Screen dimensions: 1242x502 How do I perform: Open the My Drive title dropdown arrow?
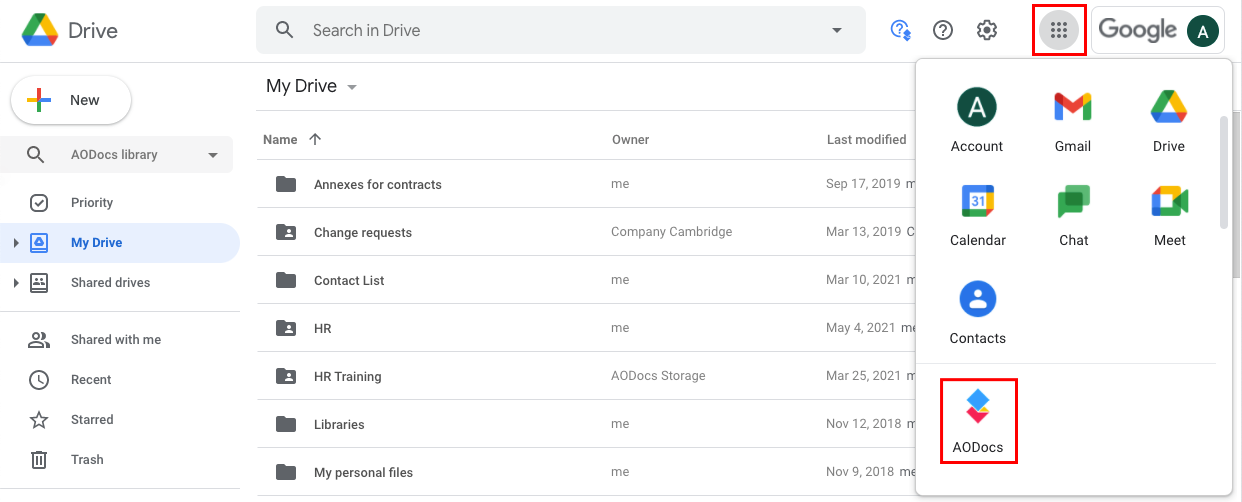(352, 88)
